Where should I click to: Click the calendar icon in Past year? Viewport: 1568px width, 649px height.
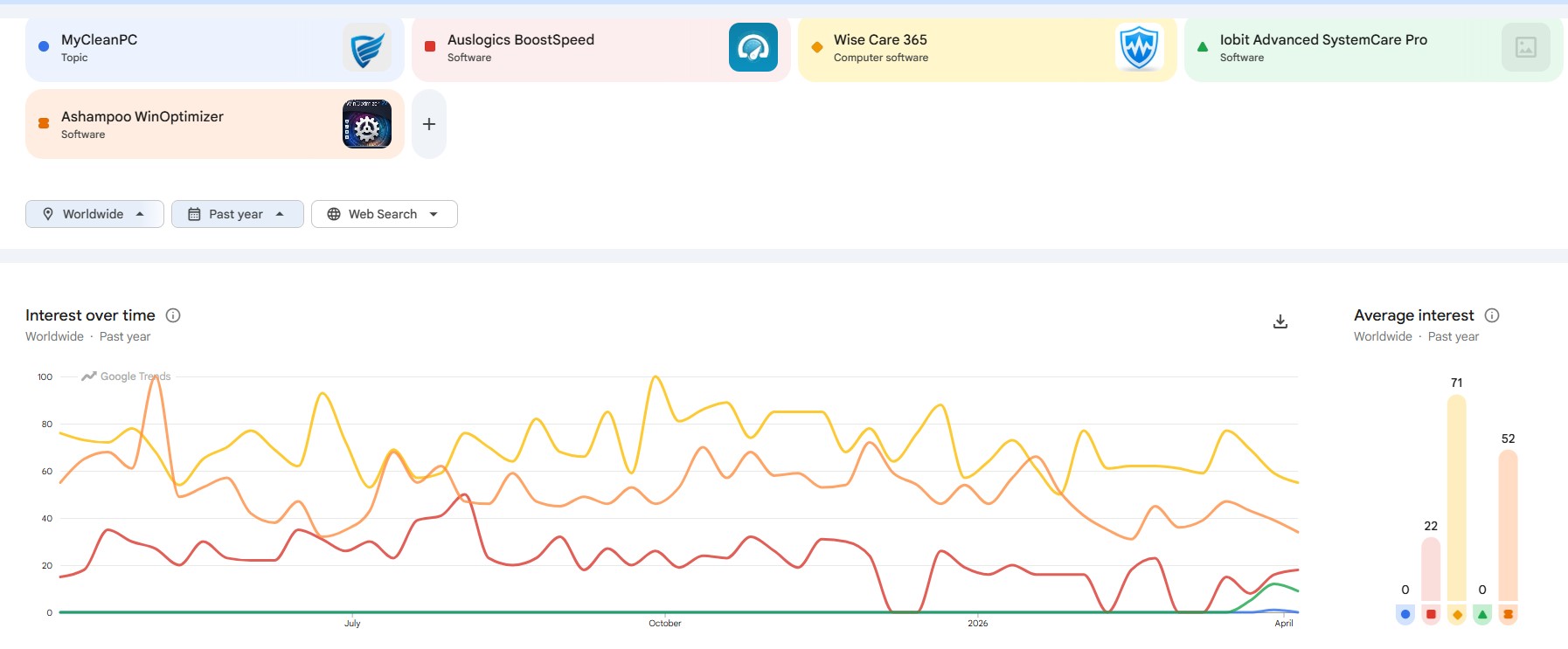194,214
